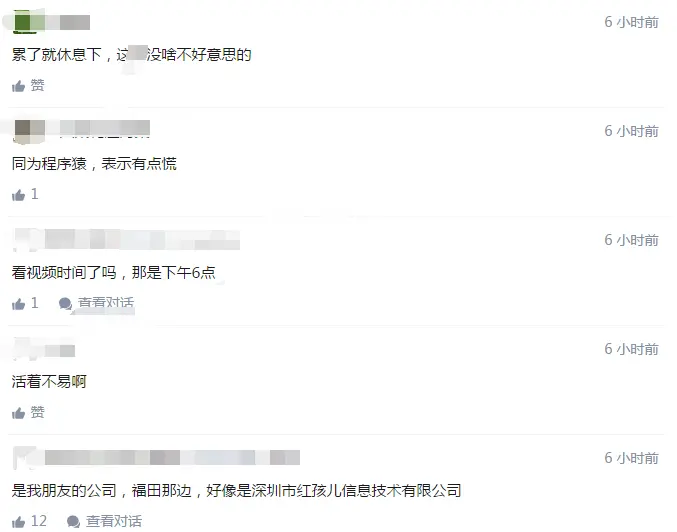Click the 赞 label under first comment
The width and height of the screenshot is (677, 532).
[37, 86]
